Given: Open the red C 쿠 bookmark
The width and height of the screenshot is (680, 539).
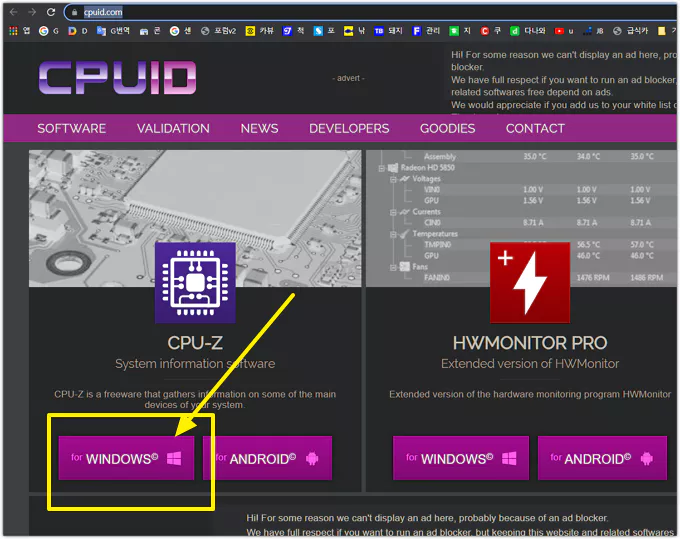Looking at the screenshot, I should tap(490, 31).
